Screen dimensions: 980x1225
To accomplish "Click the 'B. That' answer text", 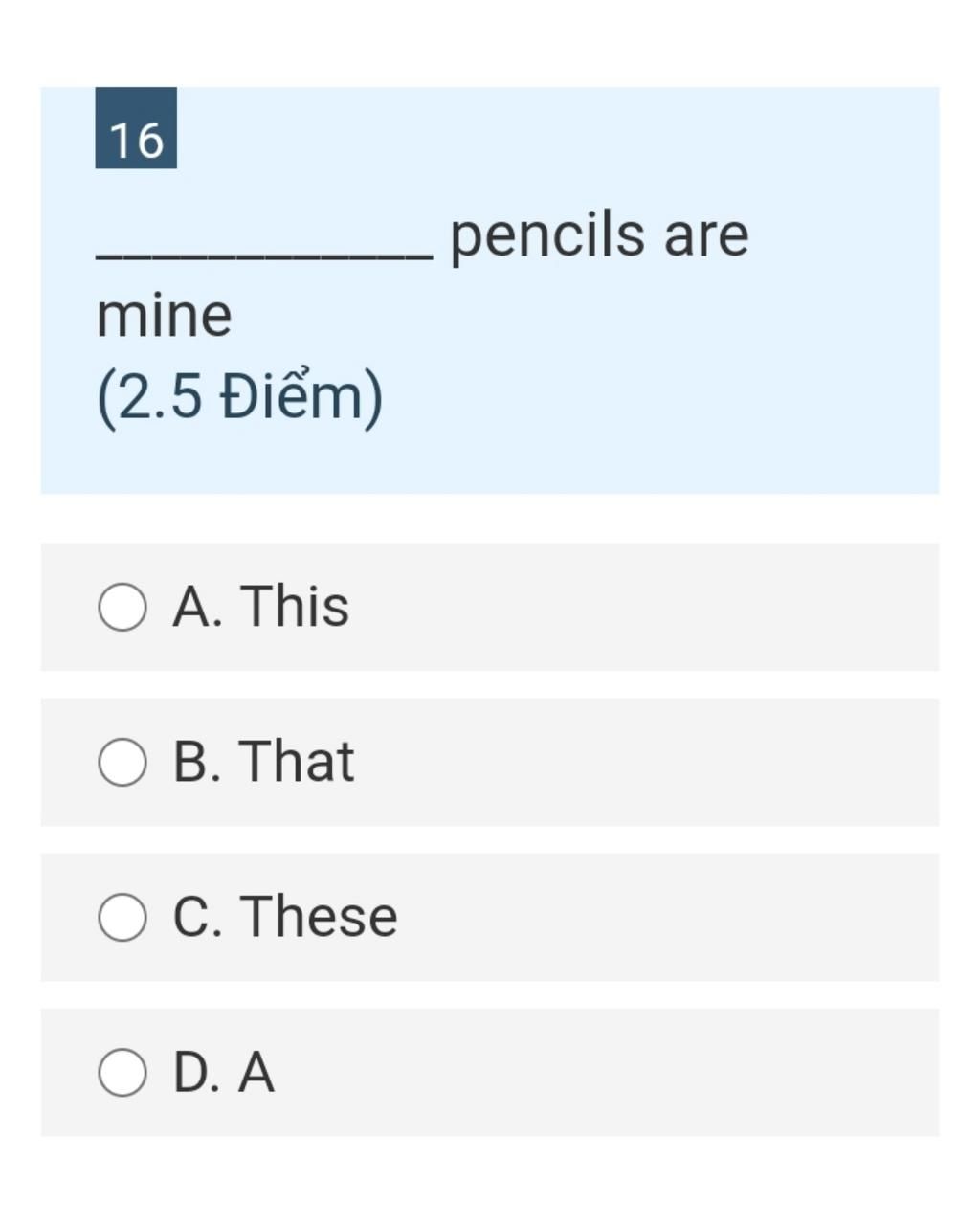I will pyautogui.click(x=263, y=762).
